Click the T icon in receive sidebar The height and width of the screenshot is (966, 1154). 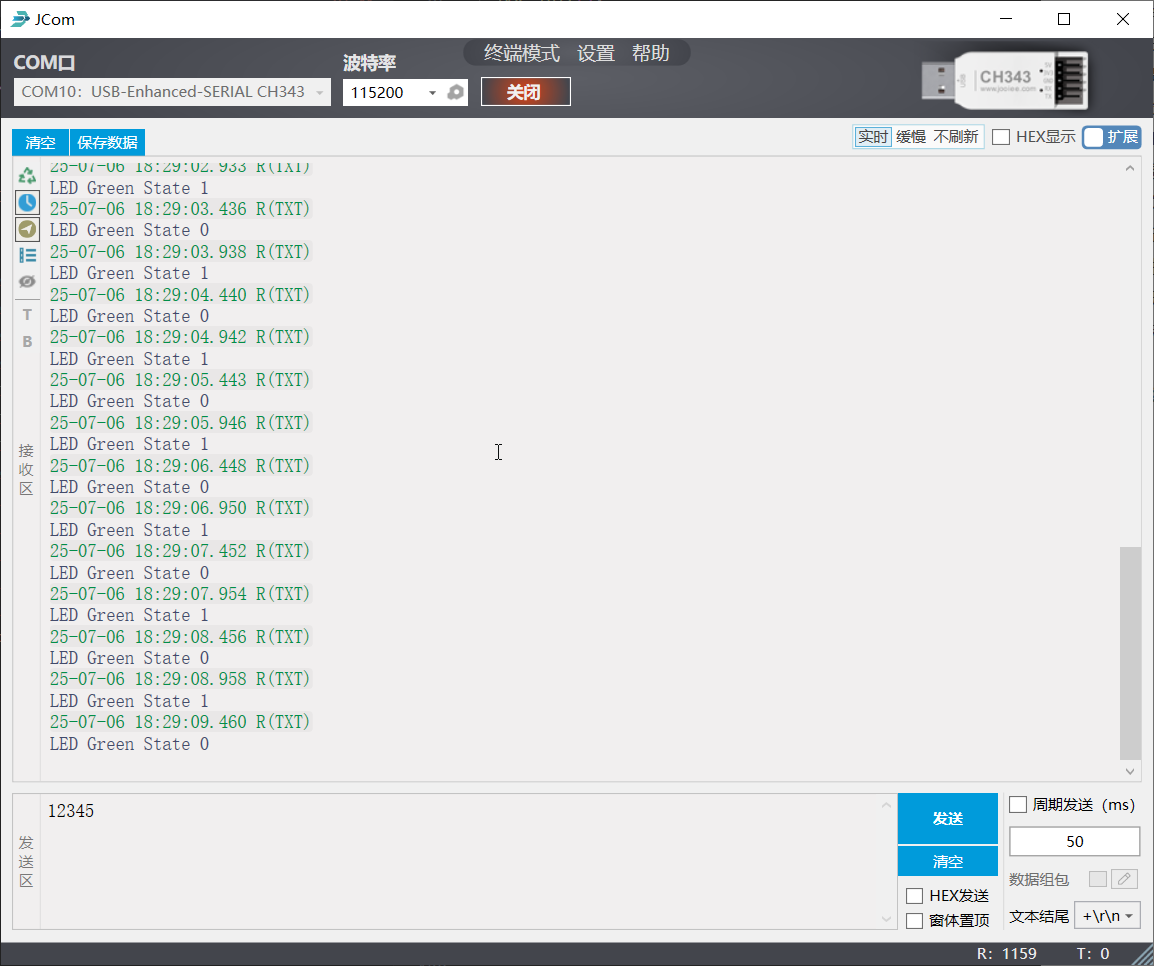[27, 315]
